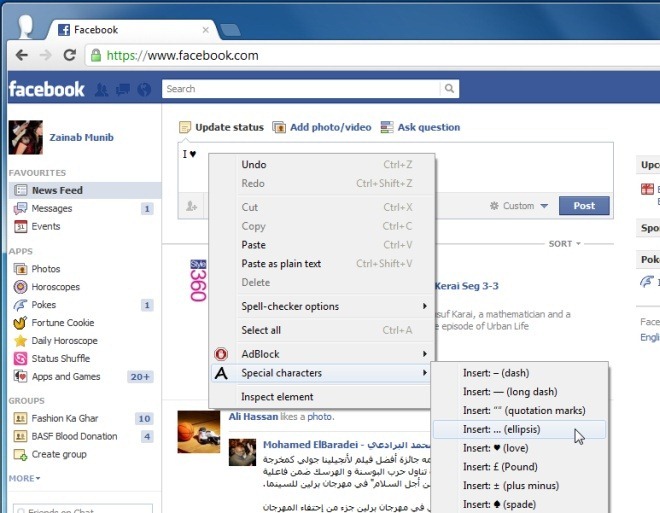Choose Paste as plain text
Screen dimensions: 660x513
[322, 264]
